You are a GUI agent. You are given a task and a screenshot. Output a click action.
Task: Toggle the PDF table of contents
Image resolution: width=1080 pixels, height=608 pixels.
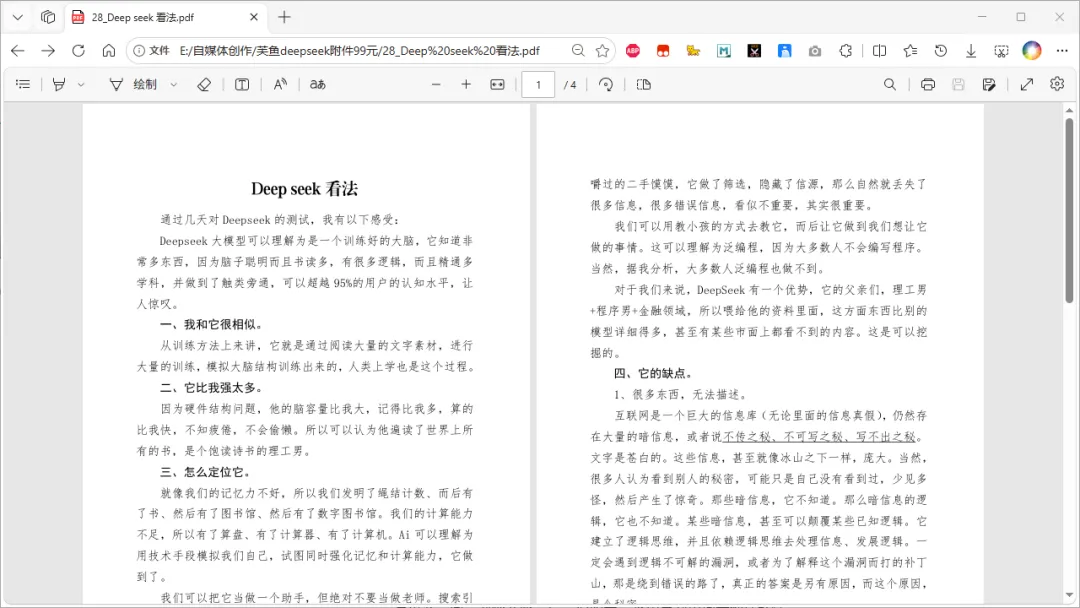pyautogui.click(x=23, y=84)
